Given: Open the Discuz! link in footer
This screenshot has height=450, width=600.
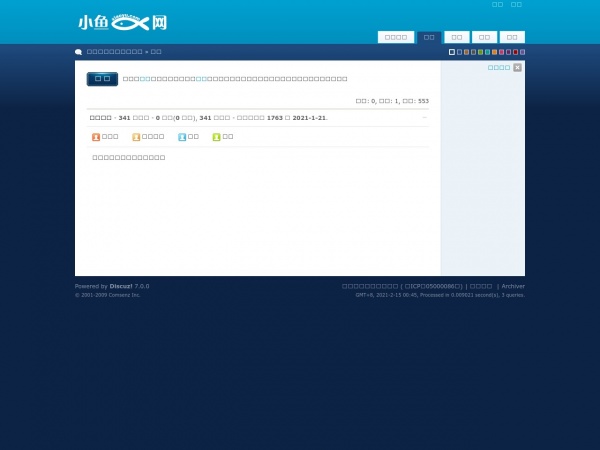Looking at the screenshot, I should click(x=120, y=286).
